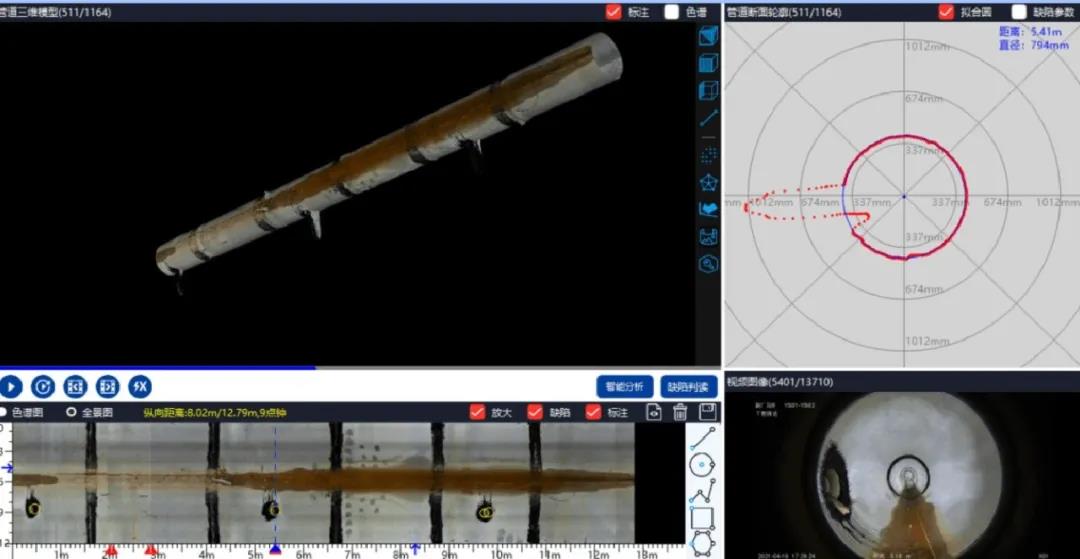
Task: Select the 全景图 radio button
Action: coord(70,412)
